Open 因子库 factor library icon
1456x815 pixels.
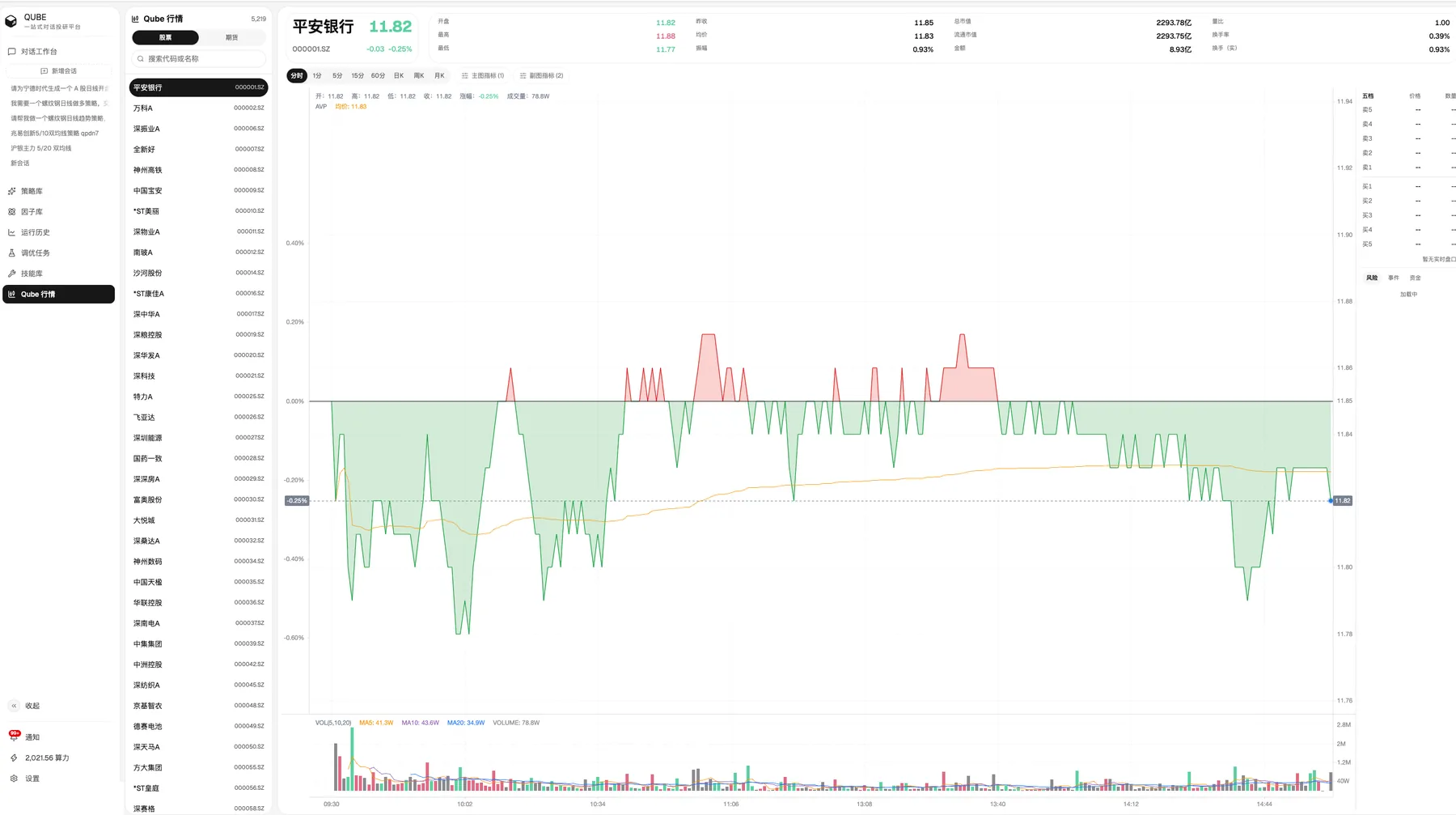(x=11, y=212)
